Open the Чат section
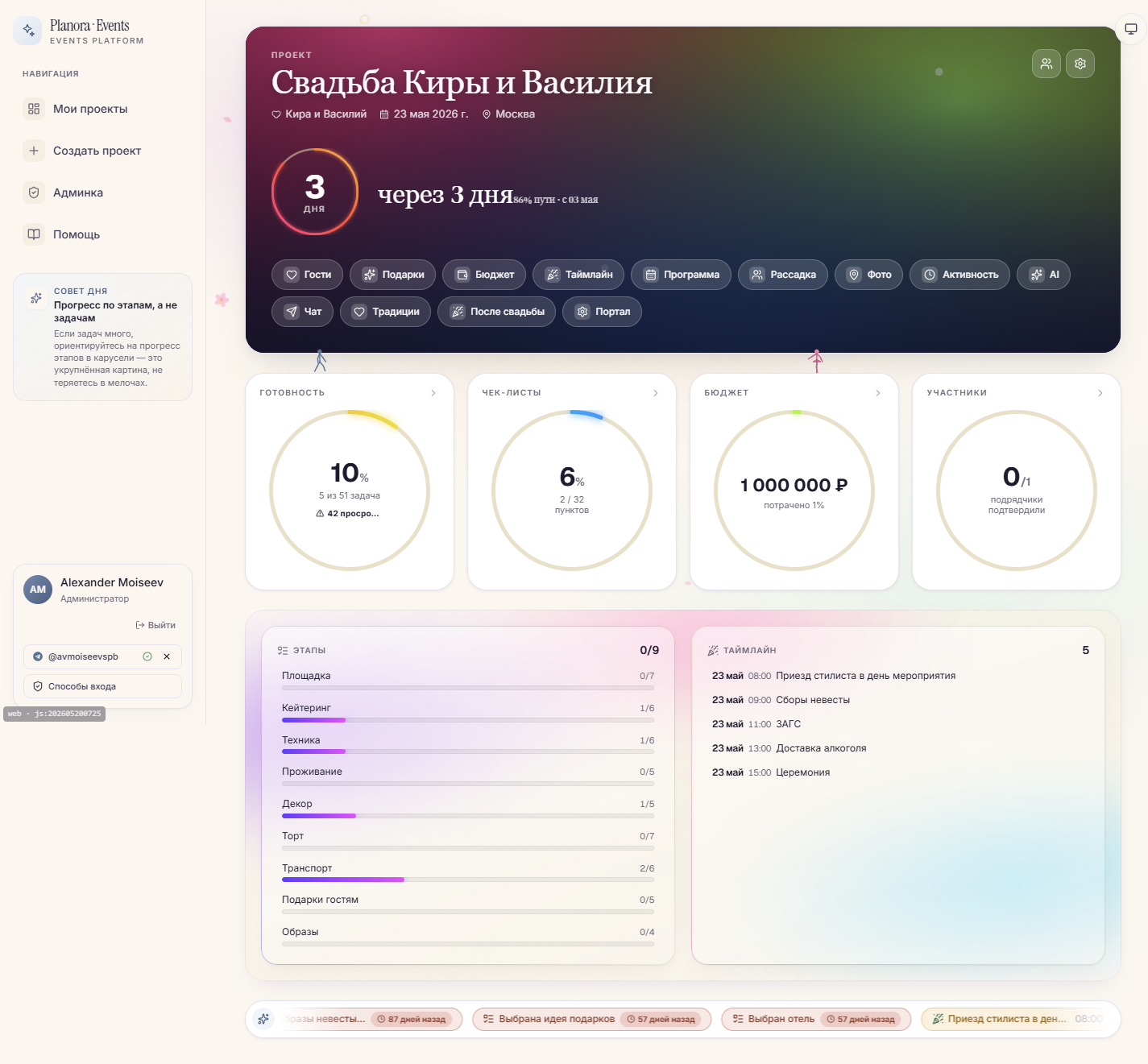1148x1064 pixels. 302,312
